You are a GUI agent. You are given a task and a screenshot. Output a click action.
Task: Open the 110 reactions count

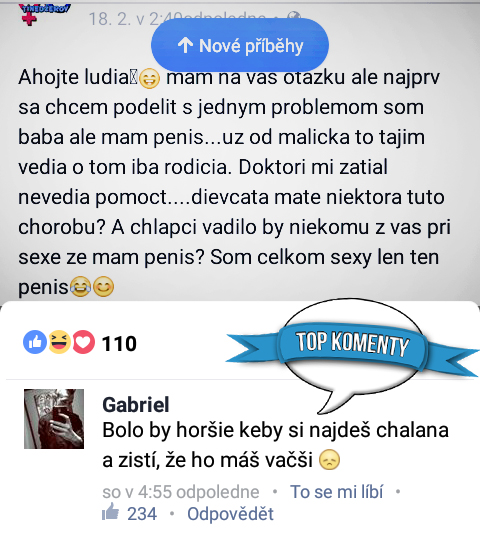(x=119, y=343)
